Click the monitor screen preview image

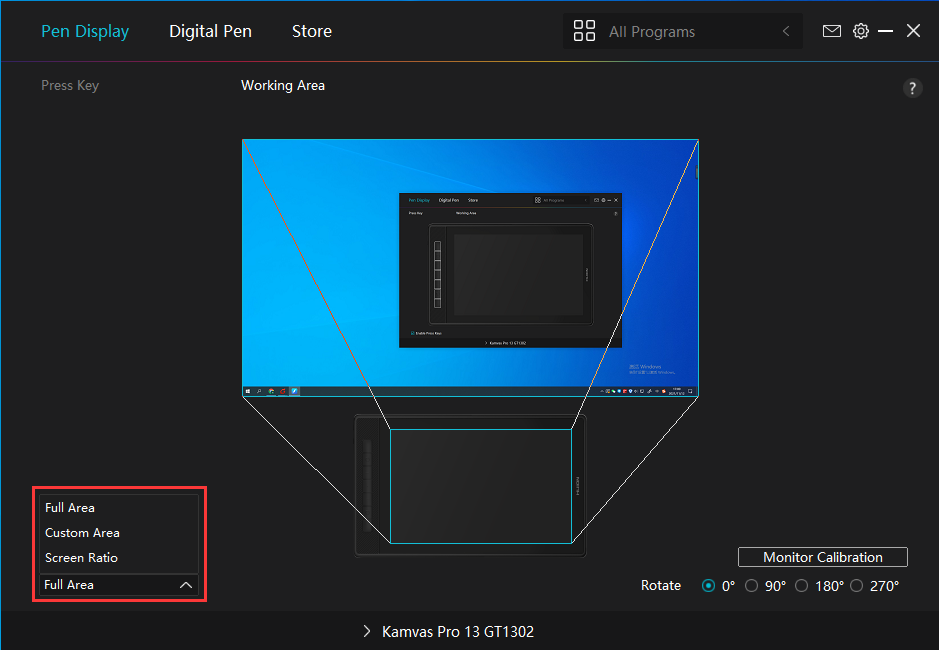[x=470, y=268]
